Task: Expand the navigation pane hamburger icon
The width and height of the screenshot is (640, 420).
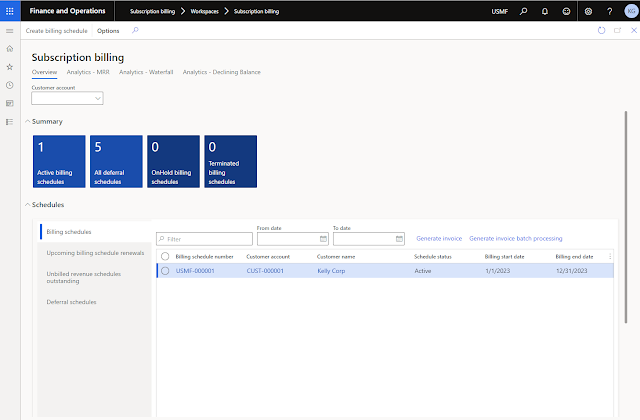Action: 10,31
